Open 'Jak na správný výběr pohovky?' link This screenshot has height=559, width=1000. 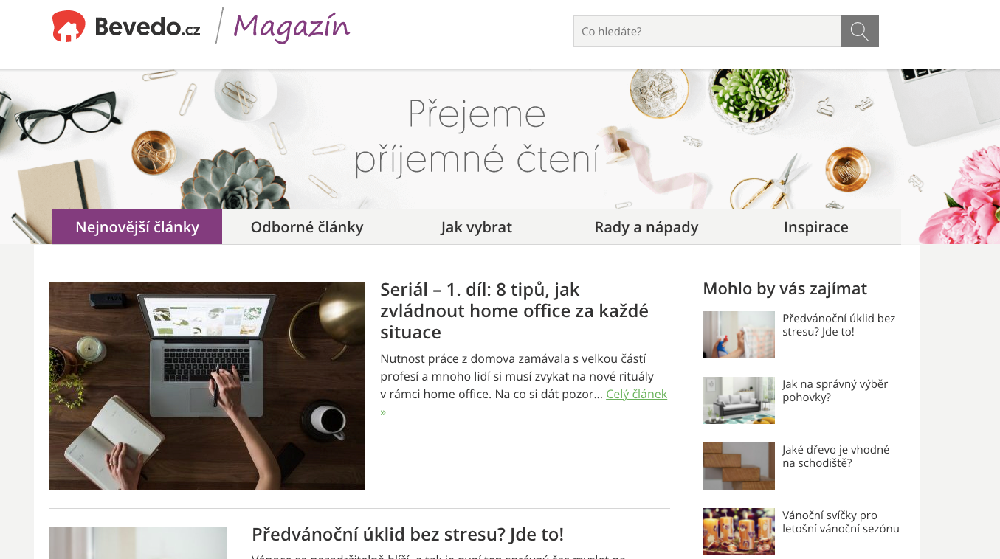(835, 391)
